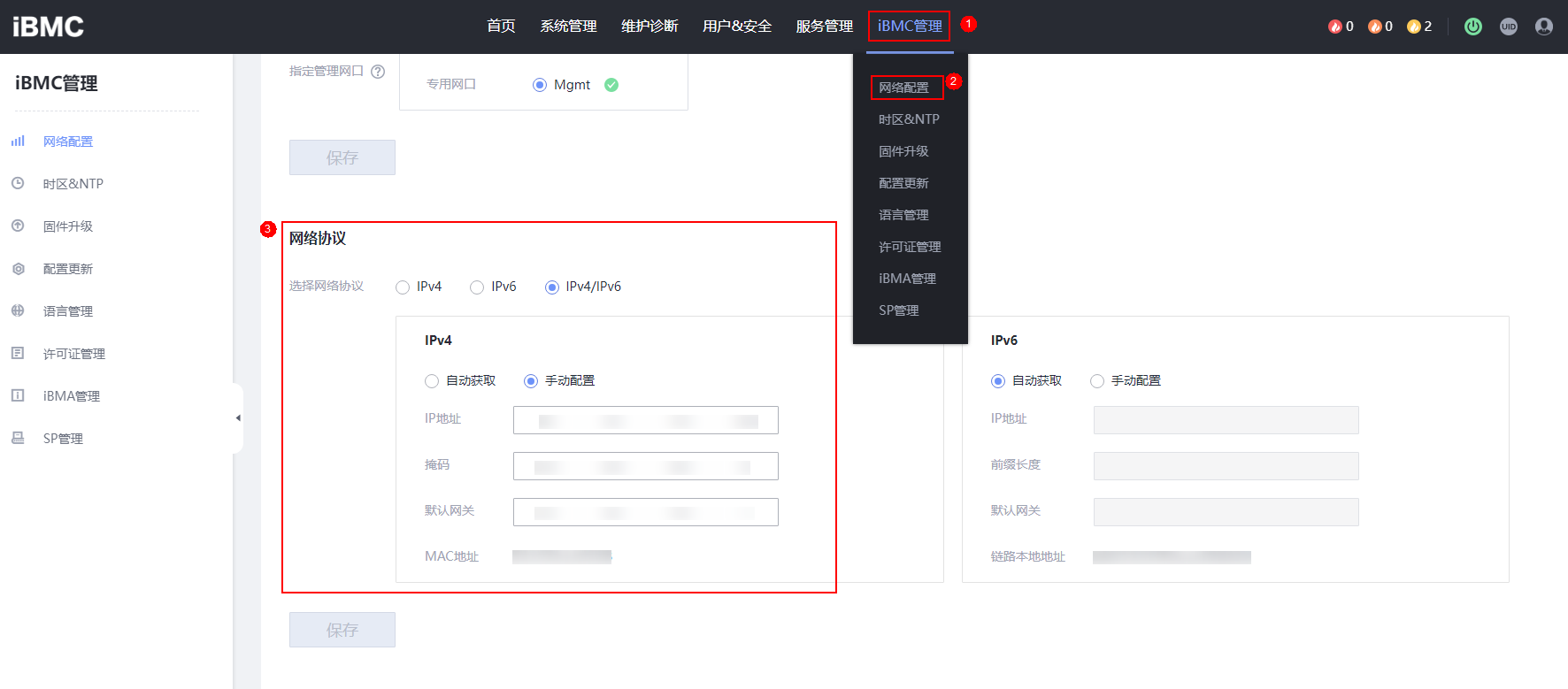Go to 许可证管理 in sidebar
Image resolution: width=1568 pixels, height=689 pixels.
[74, 354]
